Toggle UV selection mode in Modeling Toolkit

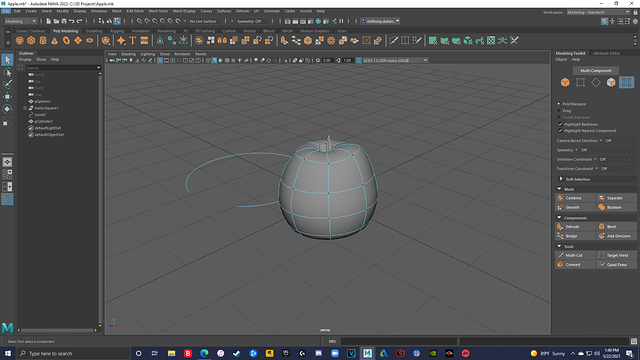tap(627, 82)
